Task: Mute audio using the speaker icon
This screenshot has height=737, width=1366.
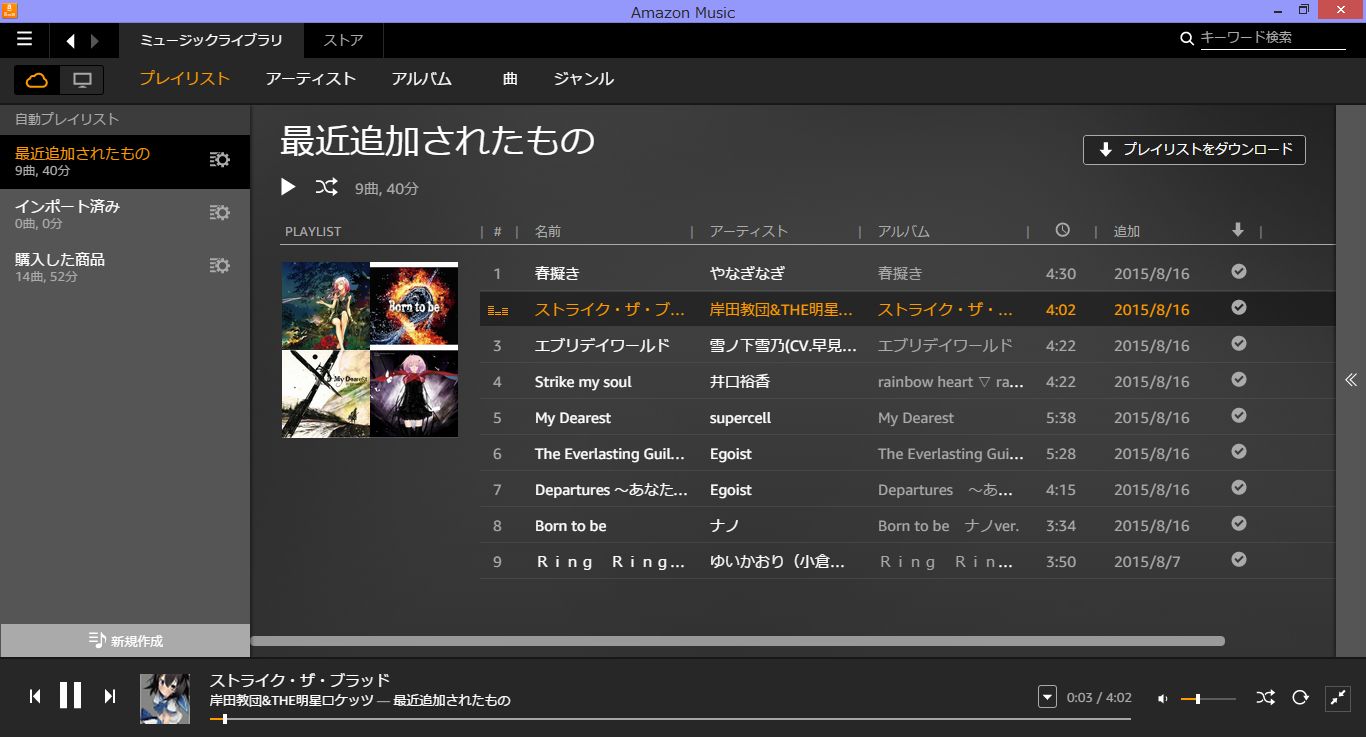Action: pyautogui.click(x=1162, y=698)
